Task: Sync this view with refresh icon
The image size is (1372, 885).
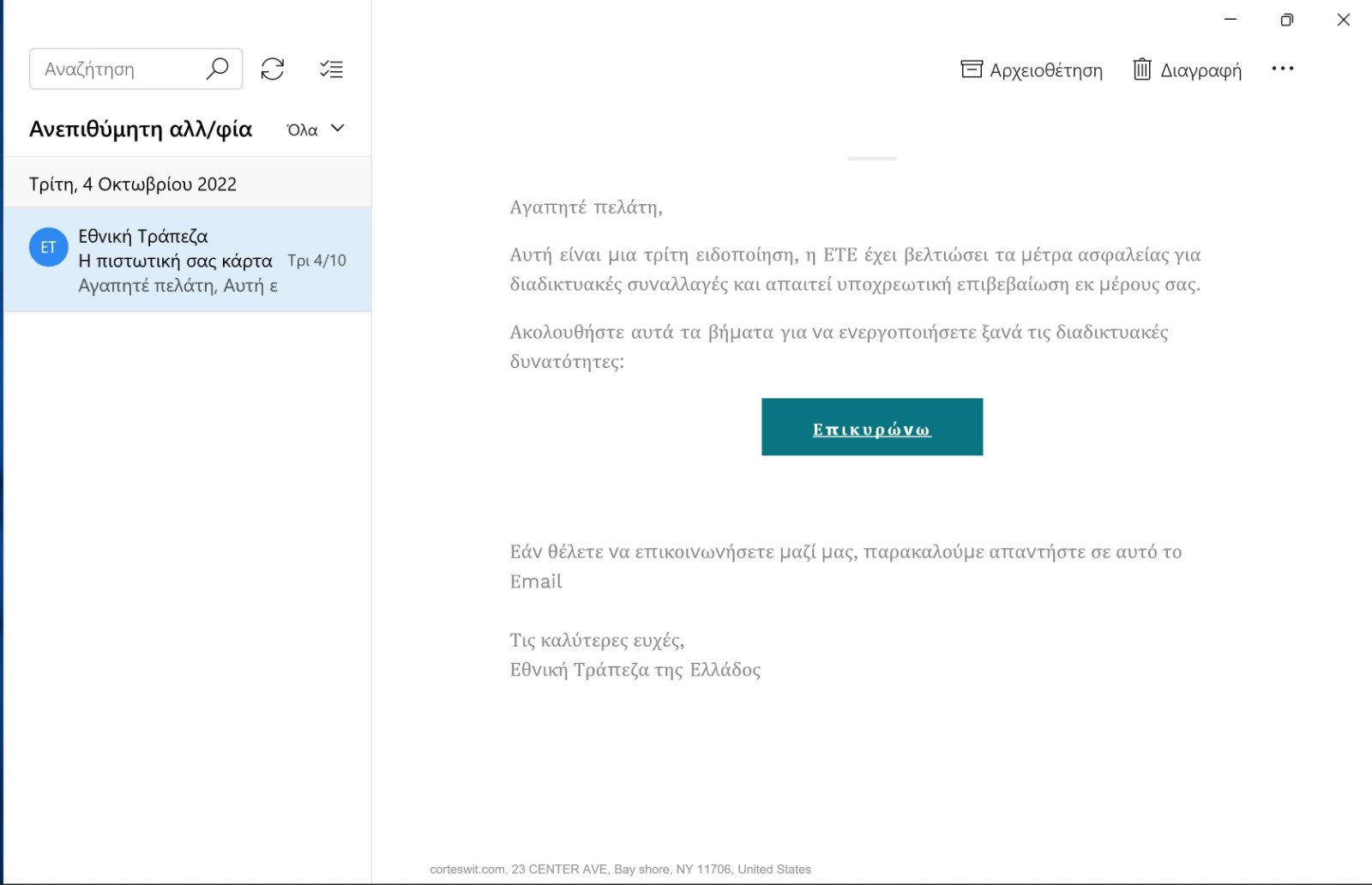Action: (273, 69)
